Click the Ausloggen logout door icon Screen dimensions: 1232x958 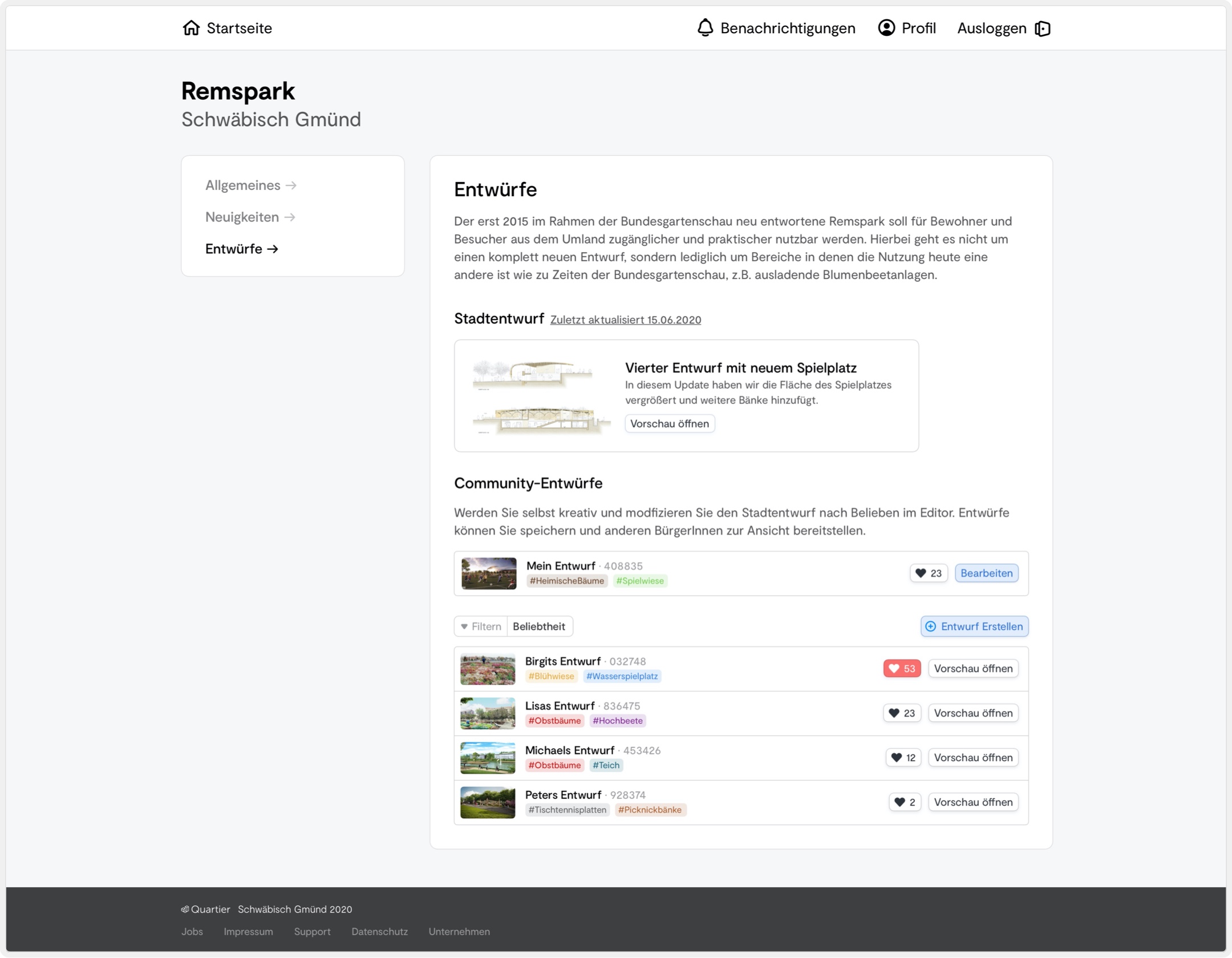click(x=1042, y=29)
